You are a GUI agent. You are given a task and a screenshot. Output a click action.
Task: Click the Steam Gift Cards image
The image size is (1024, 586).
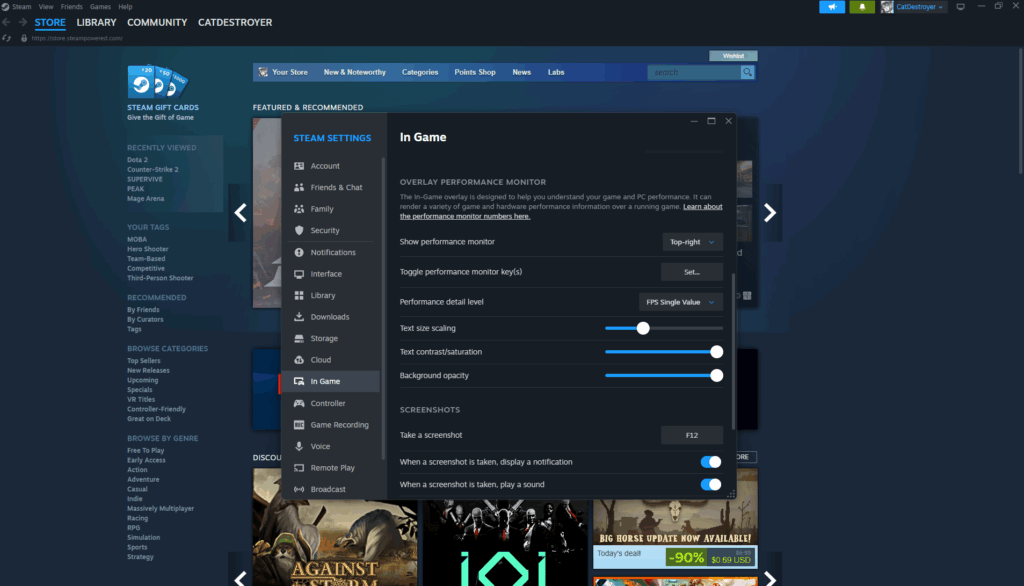click(x=157, y=81)
